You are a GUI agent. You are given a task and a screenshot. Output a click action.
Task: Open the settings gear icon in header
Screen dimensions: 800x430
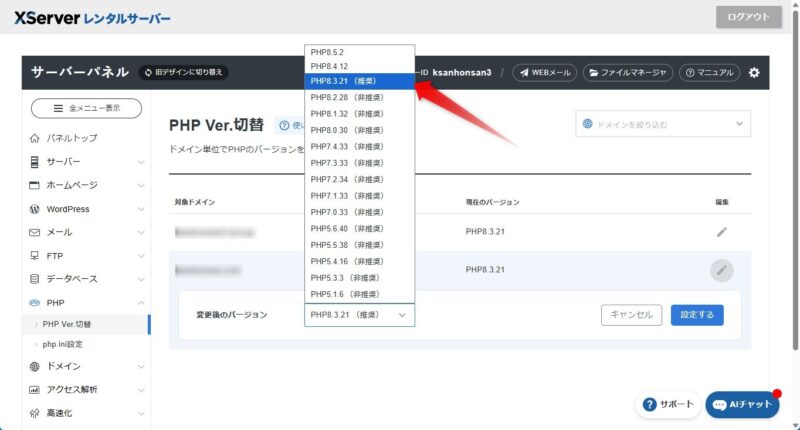(754, 72)
